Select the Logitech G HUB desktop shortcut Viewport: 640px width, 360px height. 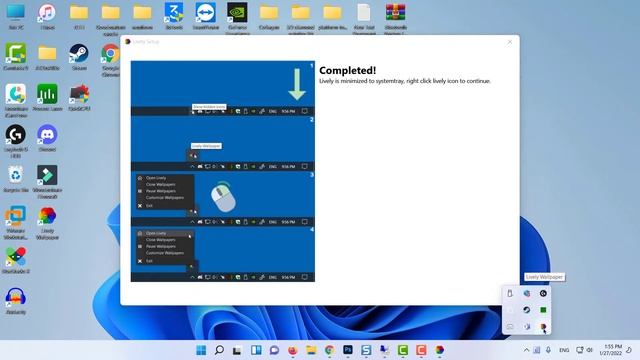pyautogui.click(x=16, y=141)
